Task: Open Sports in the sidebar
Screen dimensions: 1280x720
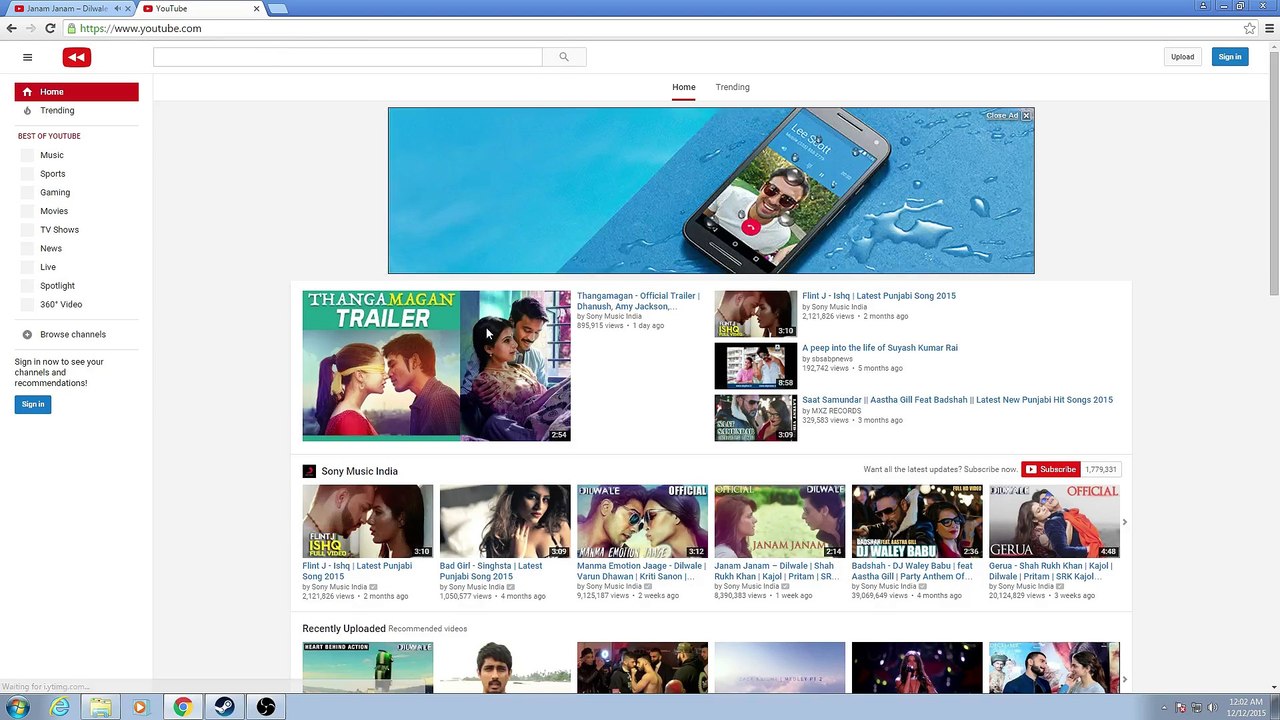Action: [53, 174]
